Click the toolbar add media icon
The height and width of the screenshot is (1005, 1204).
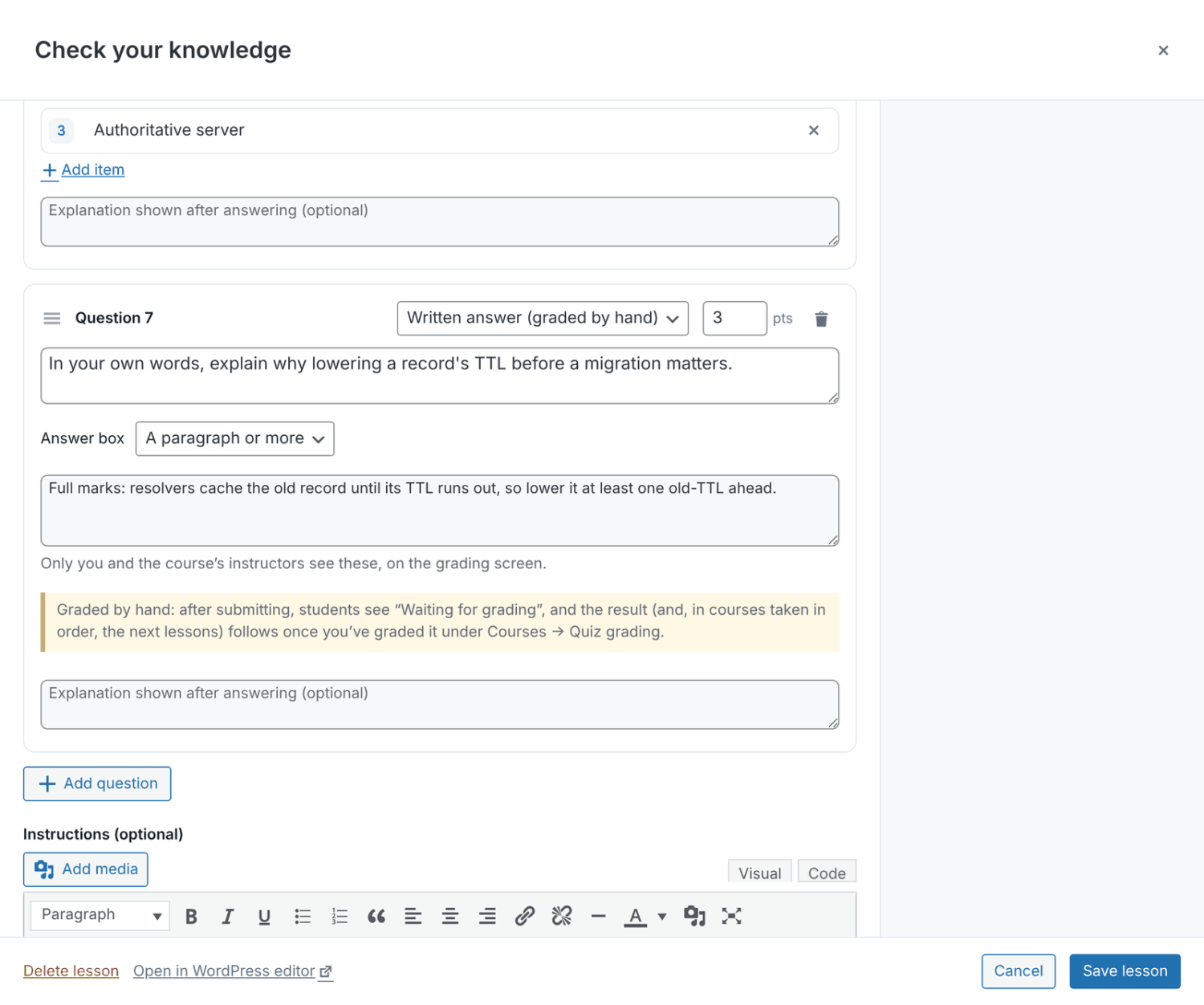point(694,916)
